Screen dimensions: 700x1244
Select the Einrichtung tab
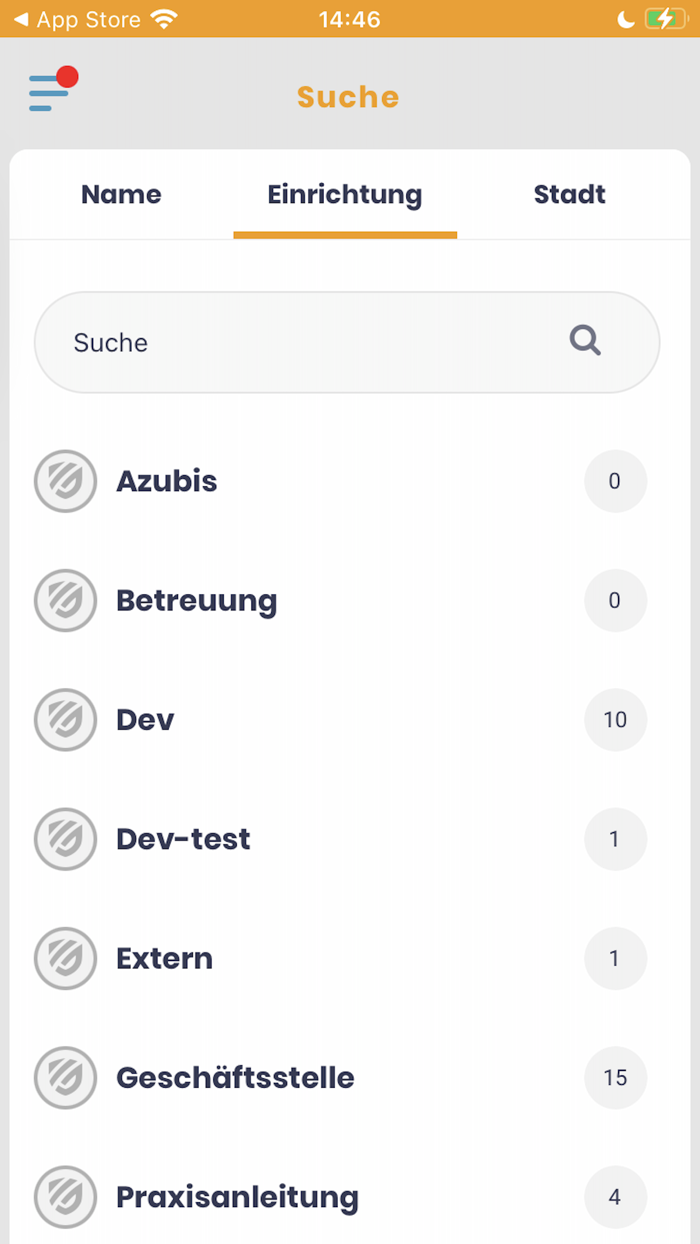345,194
